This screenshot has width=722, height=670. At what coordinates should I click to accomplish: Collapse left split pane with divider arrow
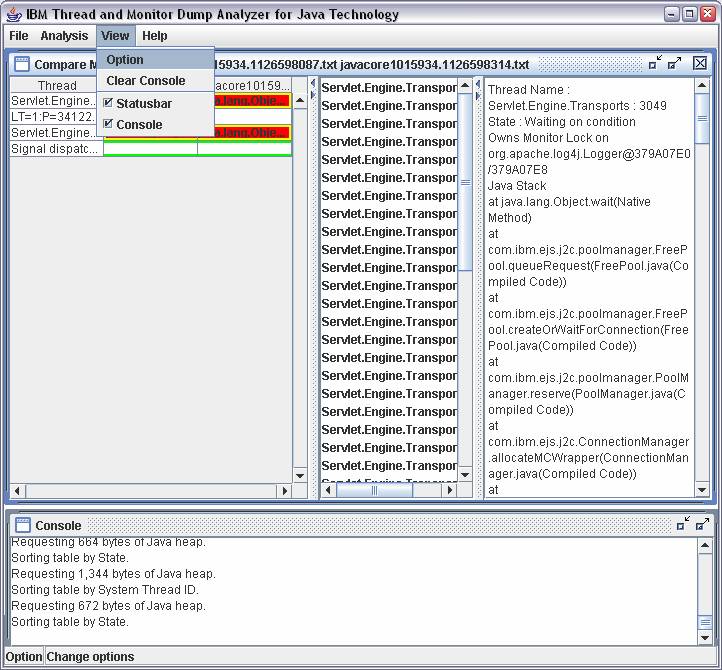[x=313, y=83]
